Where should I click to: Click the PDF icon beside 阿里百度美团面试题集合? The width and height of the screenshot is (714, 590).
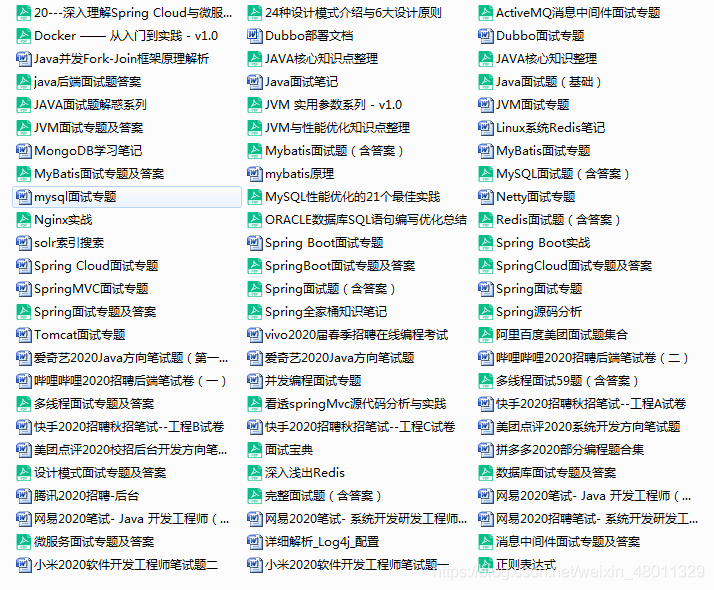(x=485, y=335)
